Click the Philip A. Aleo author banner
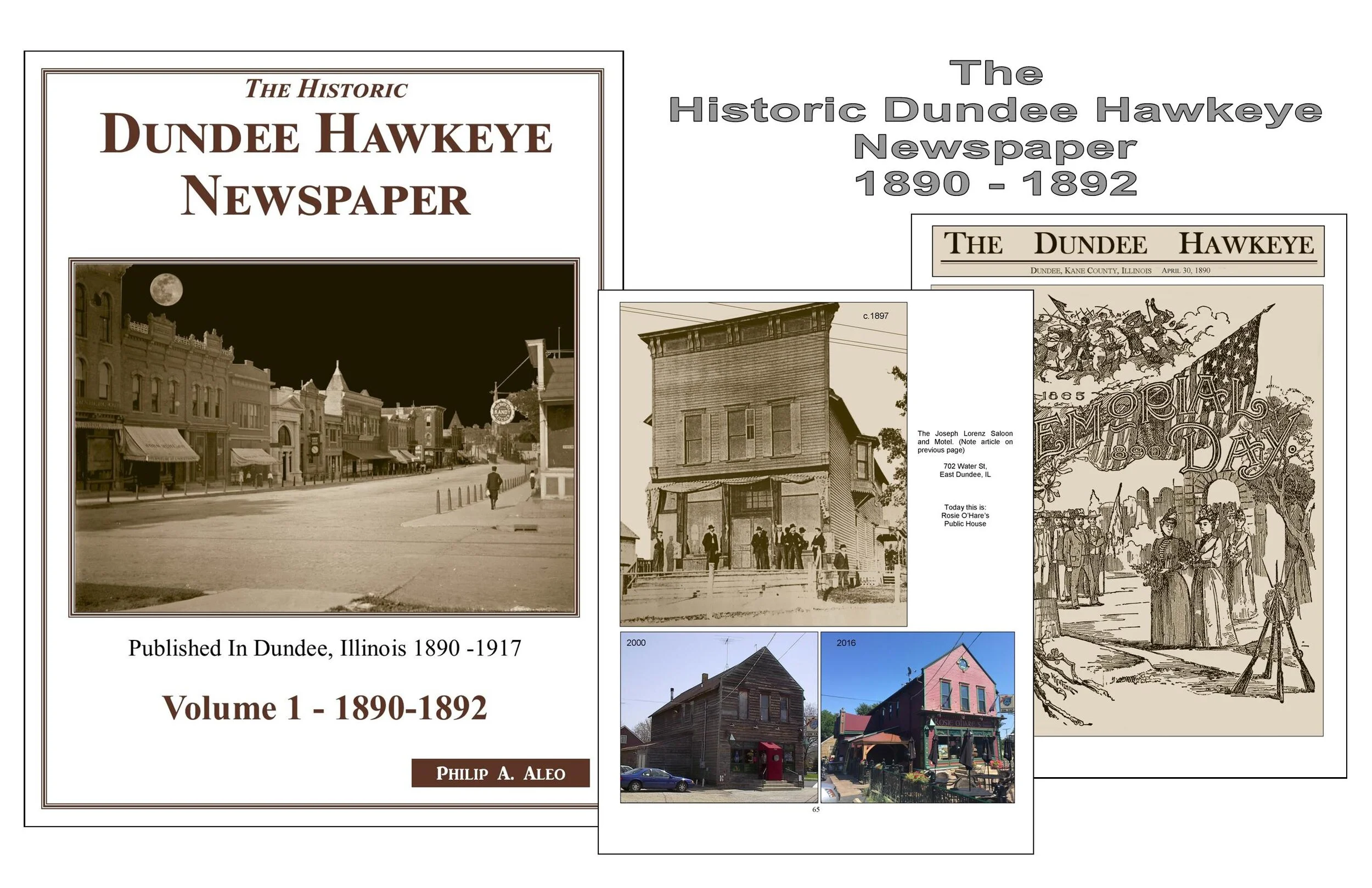The image size is (1372, 888). point(500,773)
